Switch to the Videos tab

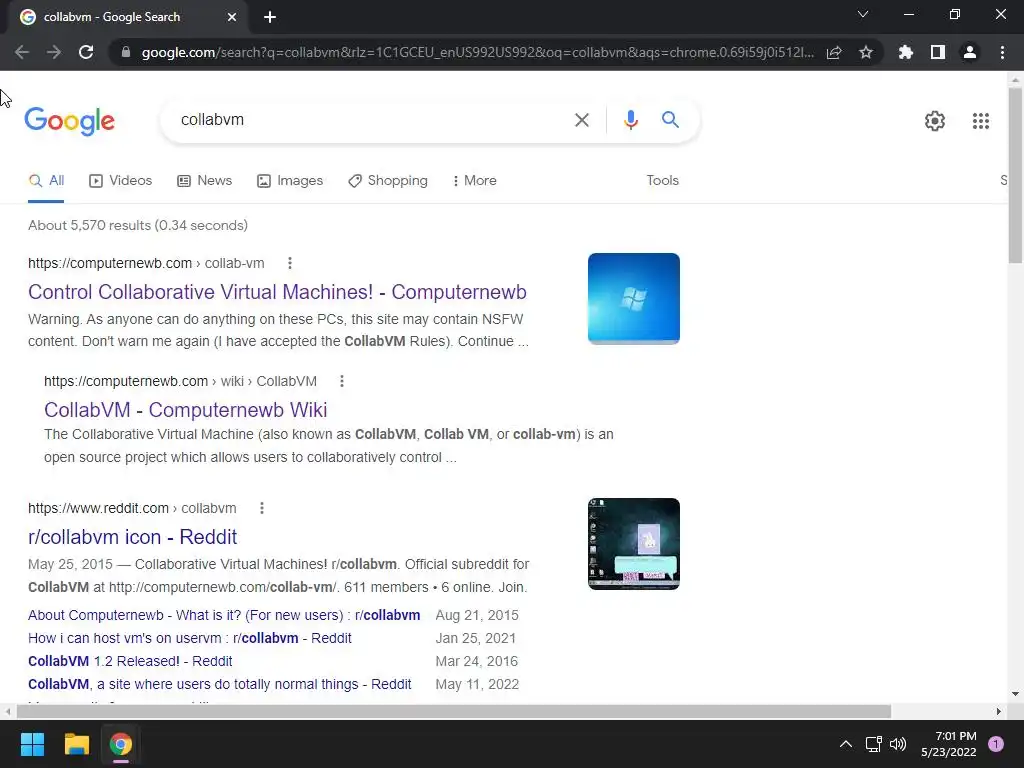(121, 181)
